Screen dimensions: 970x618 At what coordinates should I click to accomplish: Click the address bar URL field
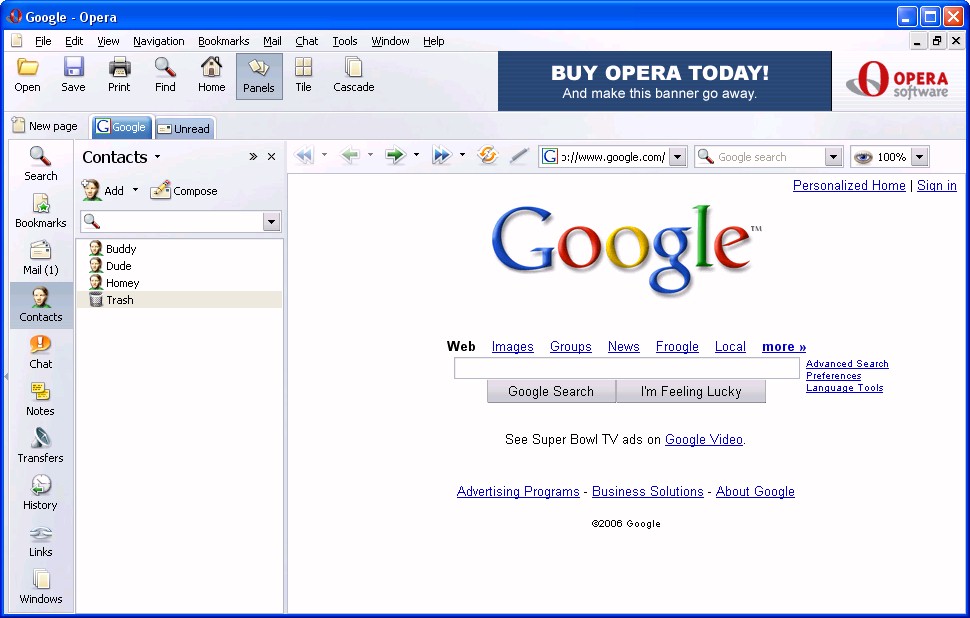(x=612, y=157)
